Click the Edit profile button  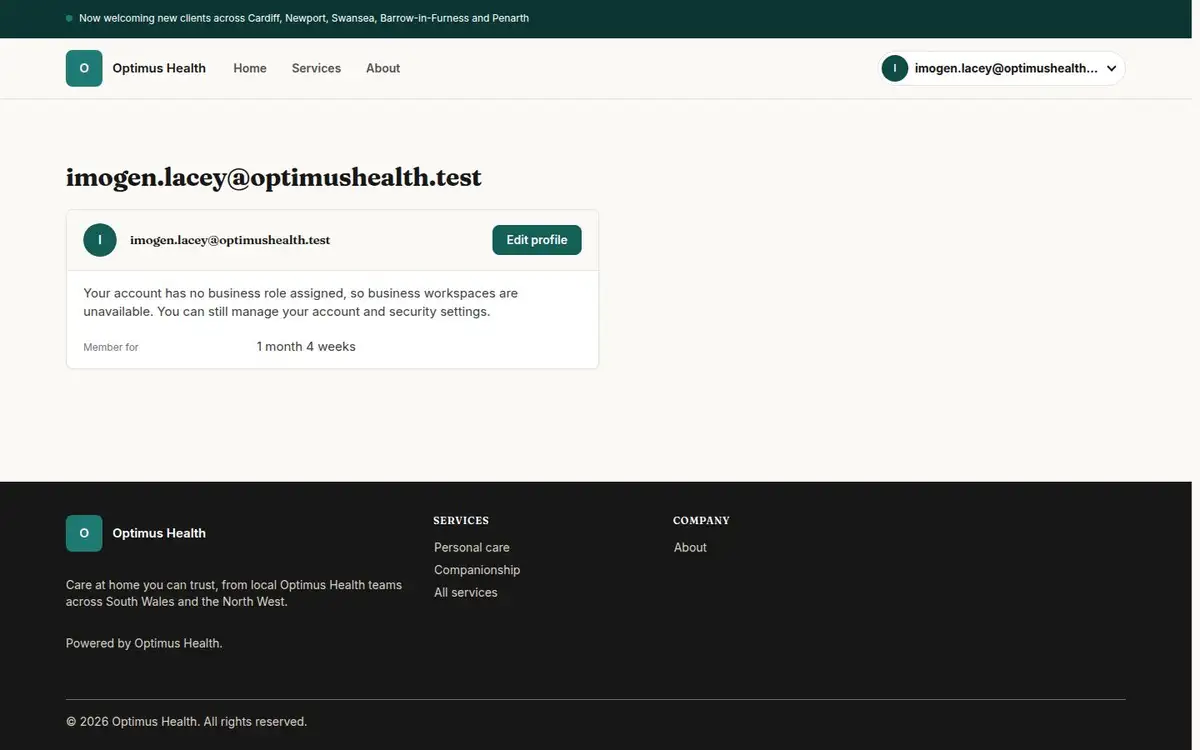(537, 240)
